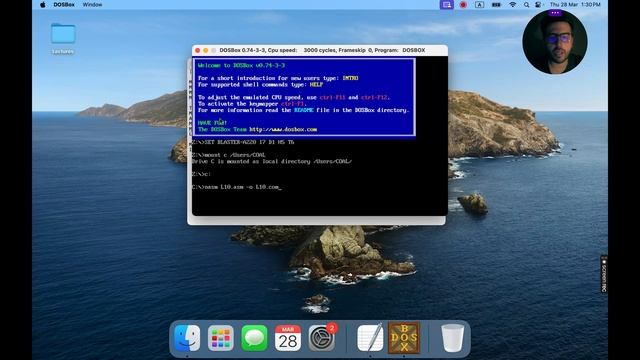640x360 pixels.
Task: Open Spotlight search icon
Action: pos(527,5)
